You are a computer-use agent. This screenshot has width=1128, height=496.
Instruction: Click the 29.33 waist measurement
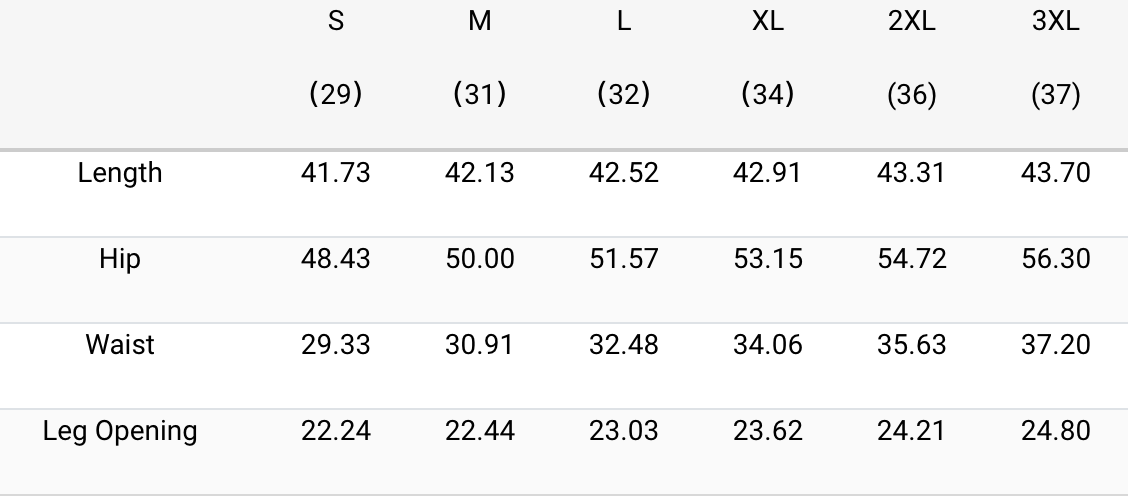coord(336,345)
